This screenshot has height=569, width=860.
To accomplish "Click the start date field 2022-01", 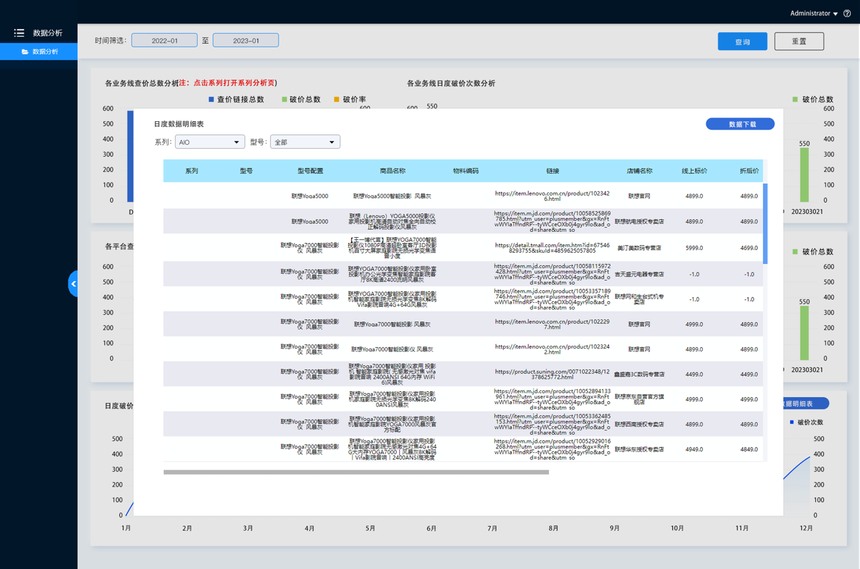I will click(x=165, y=41).
